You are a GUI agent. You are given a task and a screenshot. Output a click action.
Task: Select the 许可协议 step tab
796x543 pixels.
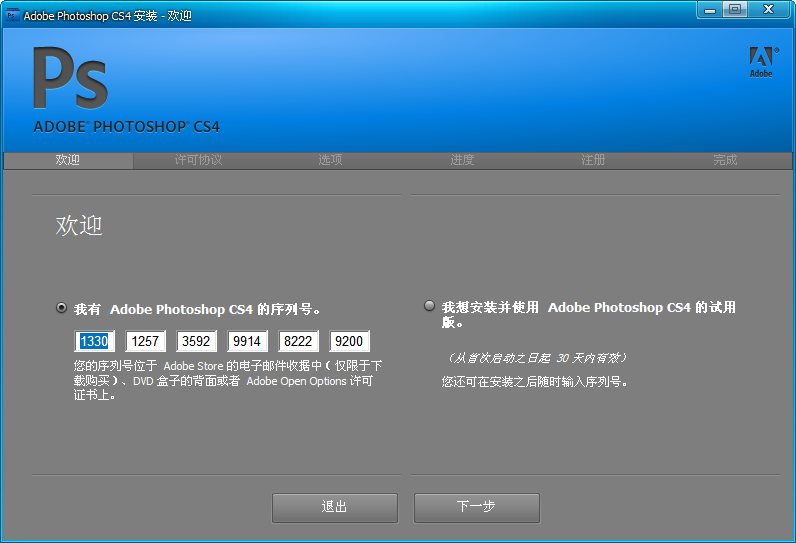click(x=198, y=160)
